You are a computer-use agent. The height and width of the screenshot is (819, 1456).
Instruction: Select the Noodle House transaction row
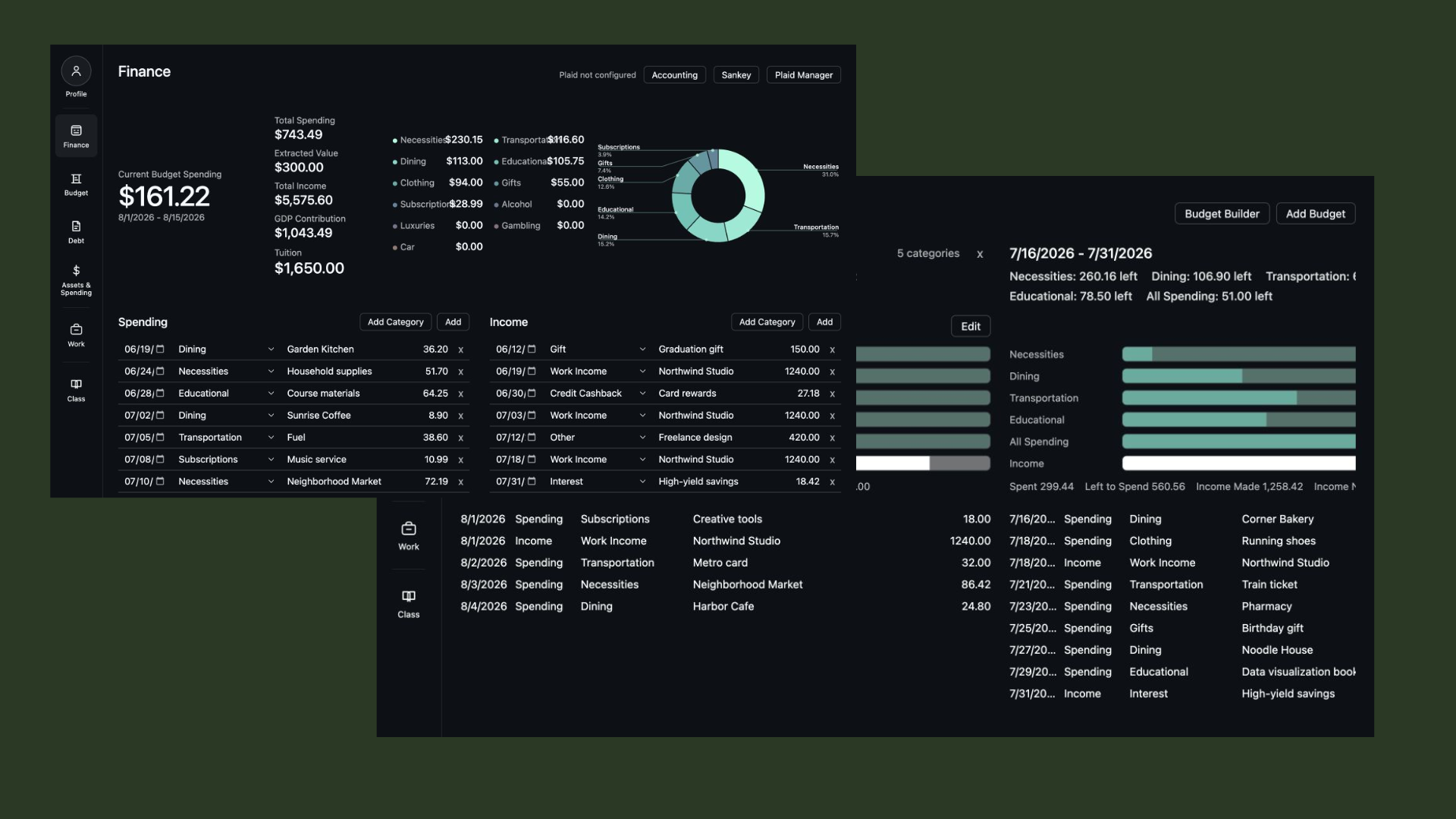tap(1181, 650)
